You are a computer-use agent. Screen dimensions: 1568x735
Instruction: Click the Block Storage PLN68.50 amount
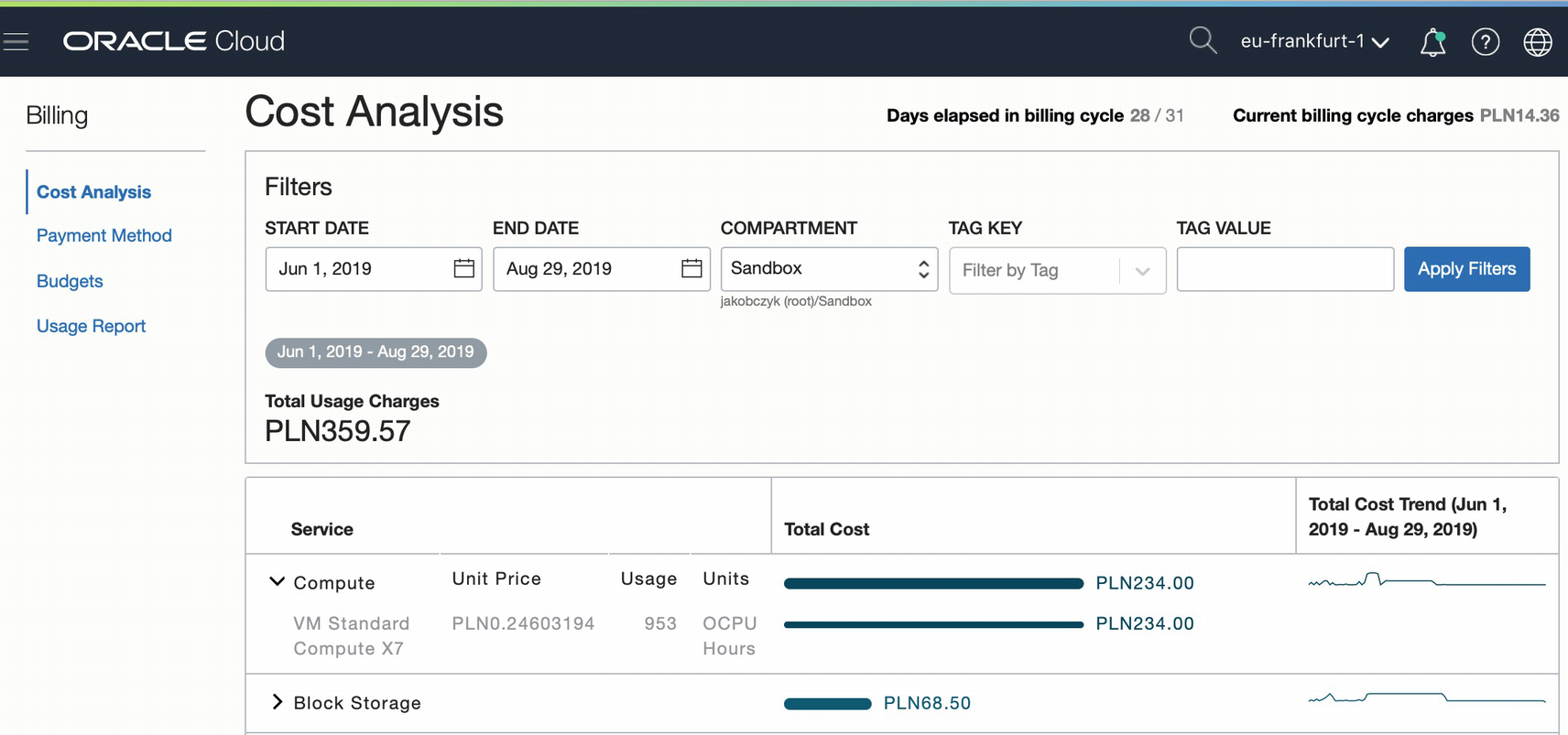pos(927,703)
